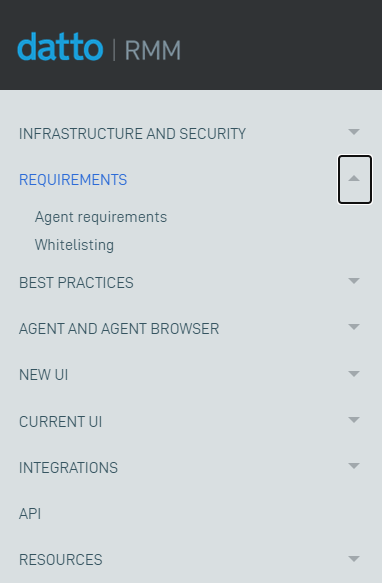
Task: Expand the Integrations arrow
Action: [x=354, y=466]
